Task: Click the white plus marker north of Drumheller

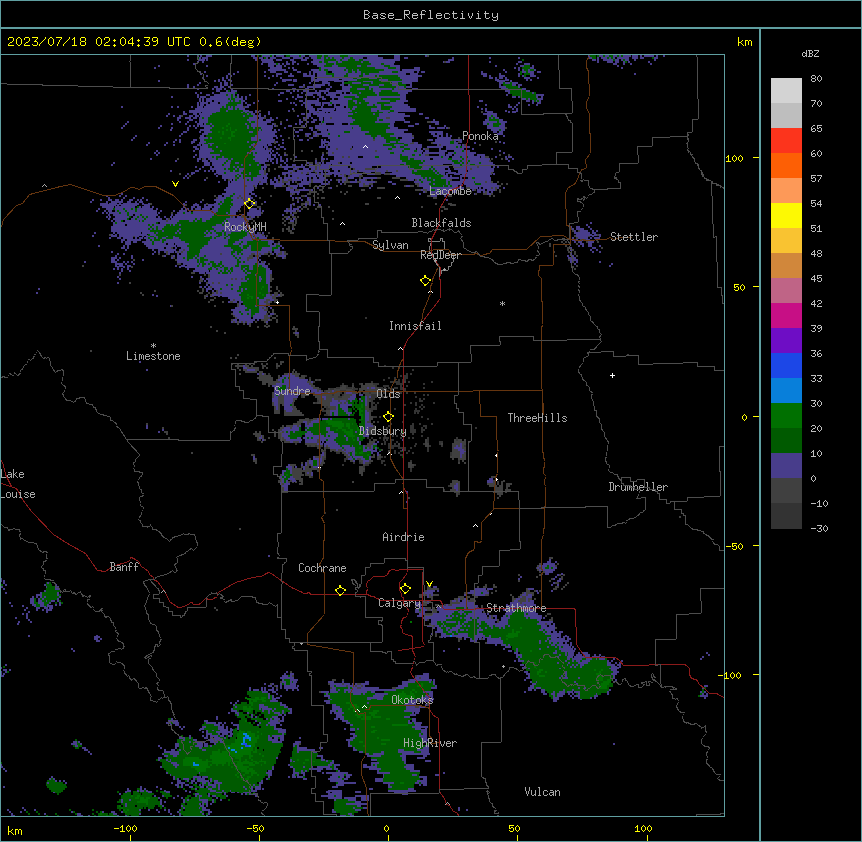Action: pos(612,375)
